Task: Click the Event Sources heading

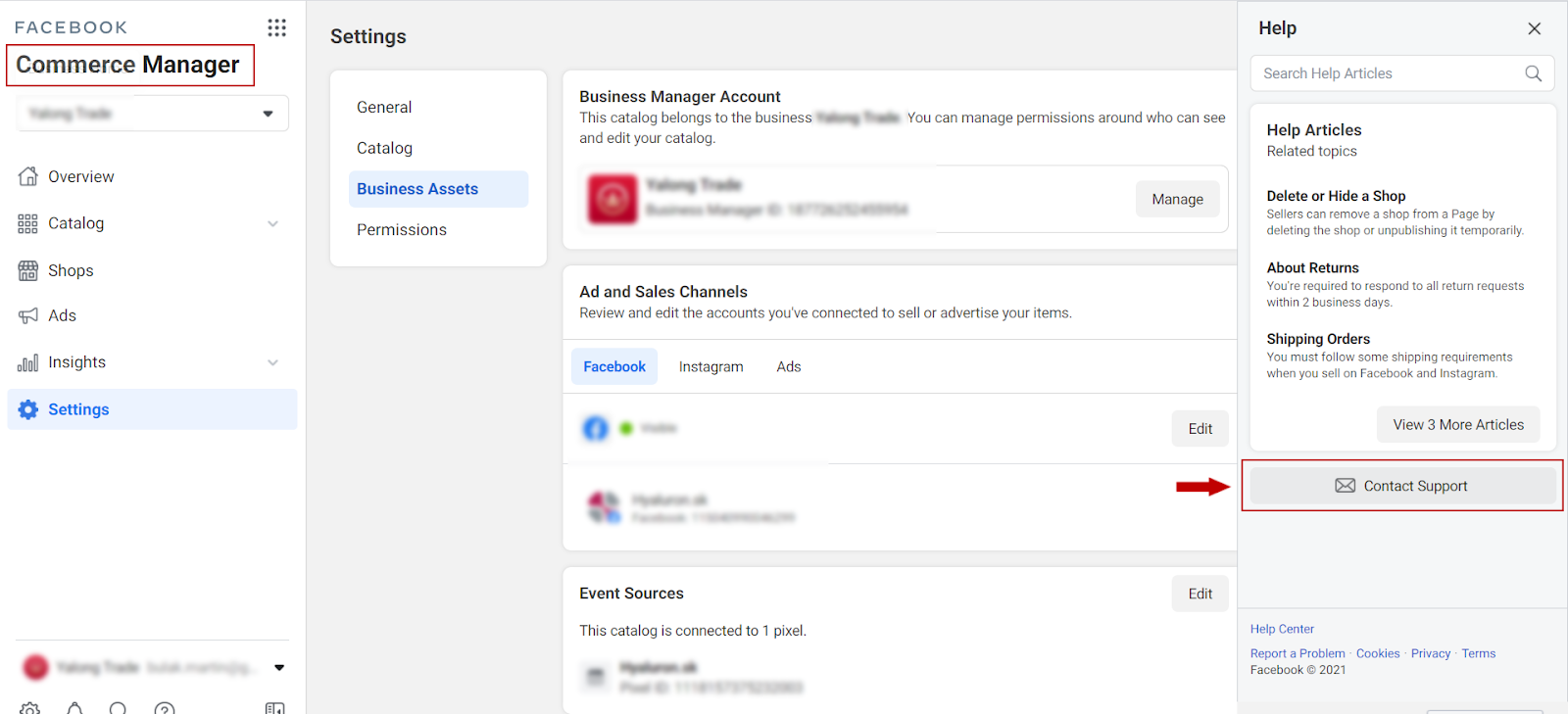Action: [x=631, y=594]
